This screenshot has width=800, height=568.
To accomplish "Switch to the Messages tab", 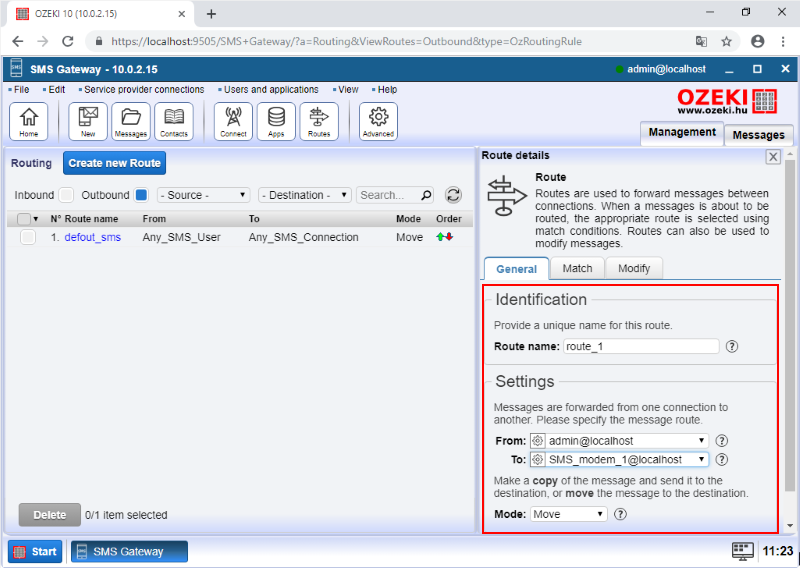I will coord(758,135).
